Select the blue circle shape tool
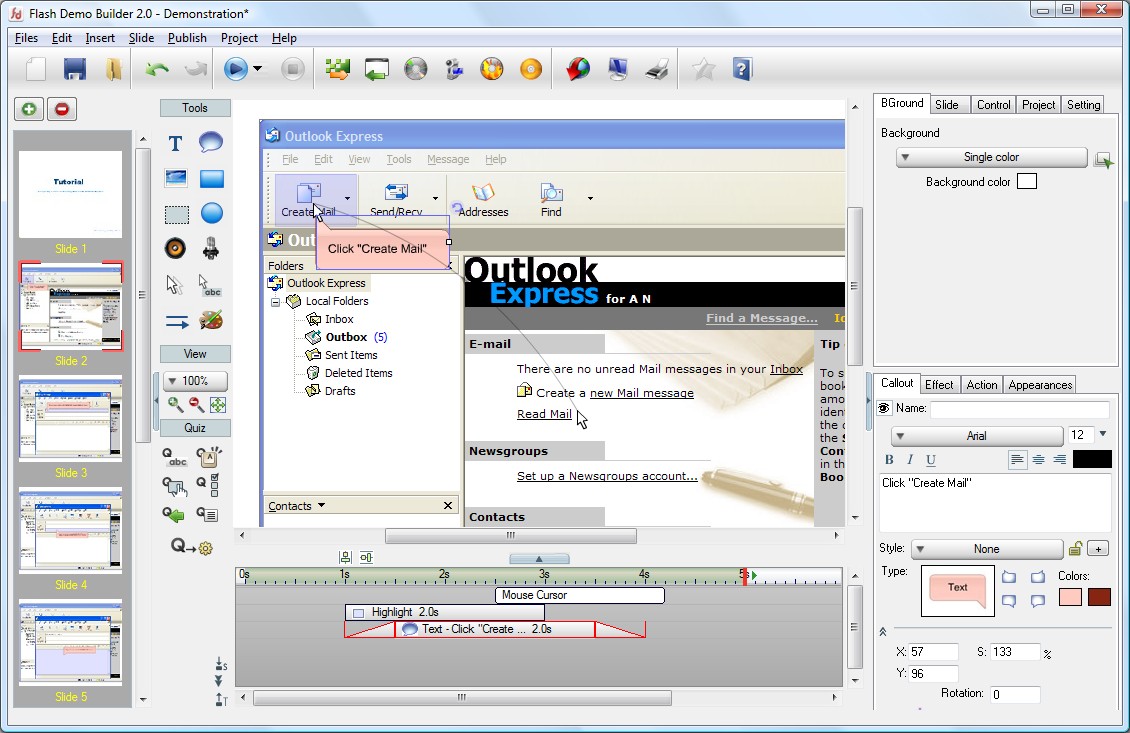1130x733 pixels. pyautogui.click(x=212, y=213)
